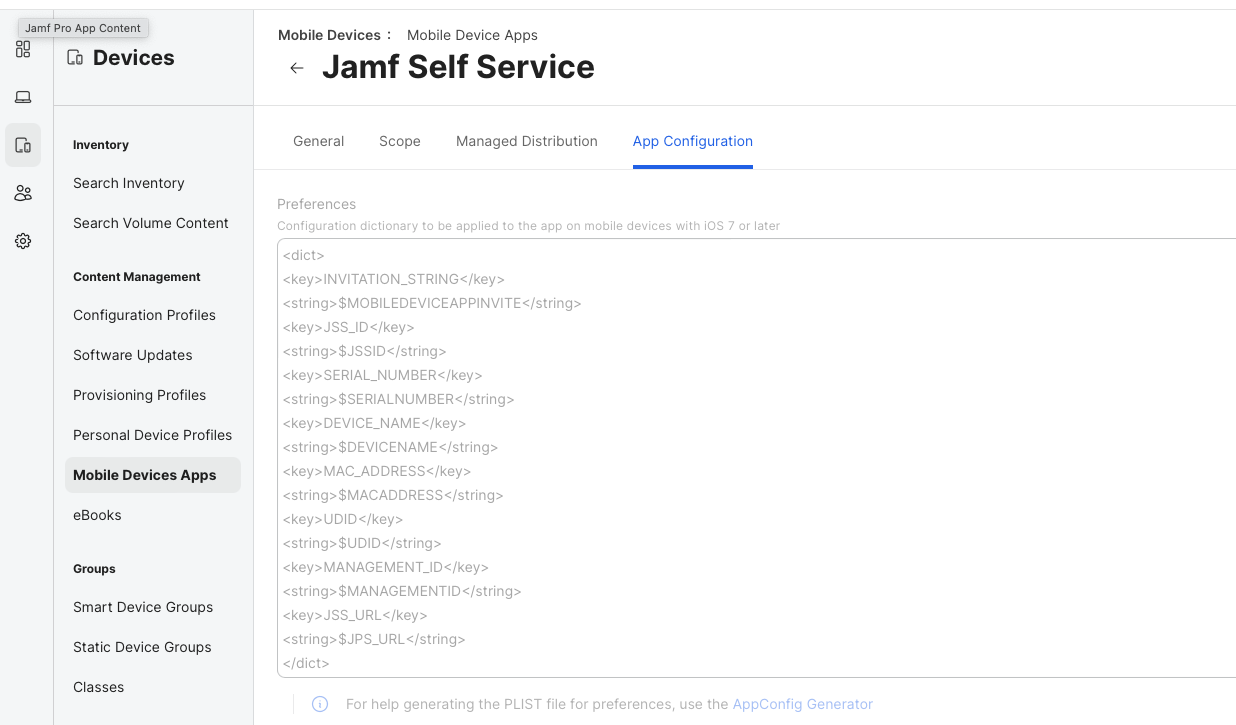
Task: Click the $MACADDRESS string line
Action: click(393, 495)
